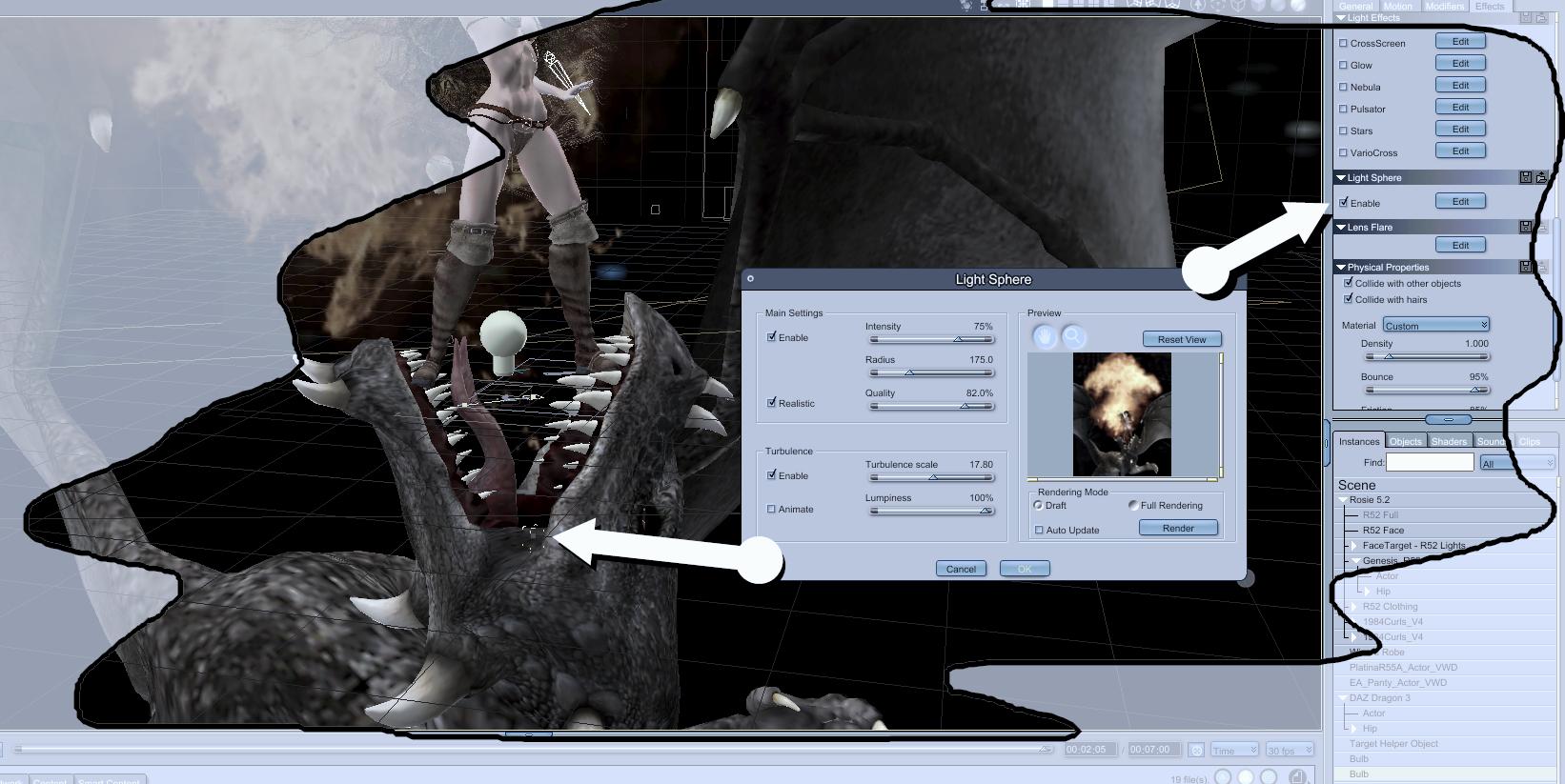Screen dimensions: 1565x784
Task: Select Full Rendering mode
Action: tap(1133, 505)
